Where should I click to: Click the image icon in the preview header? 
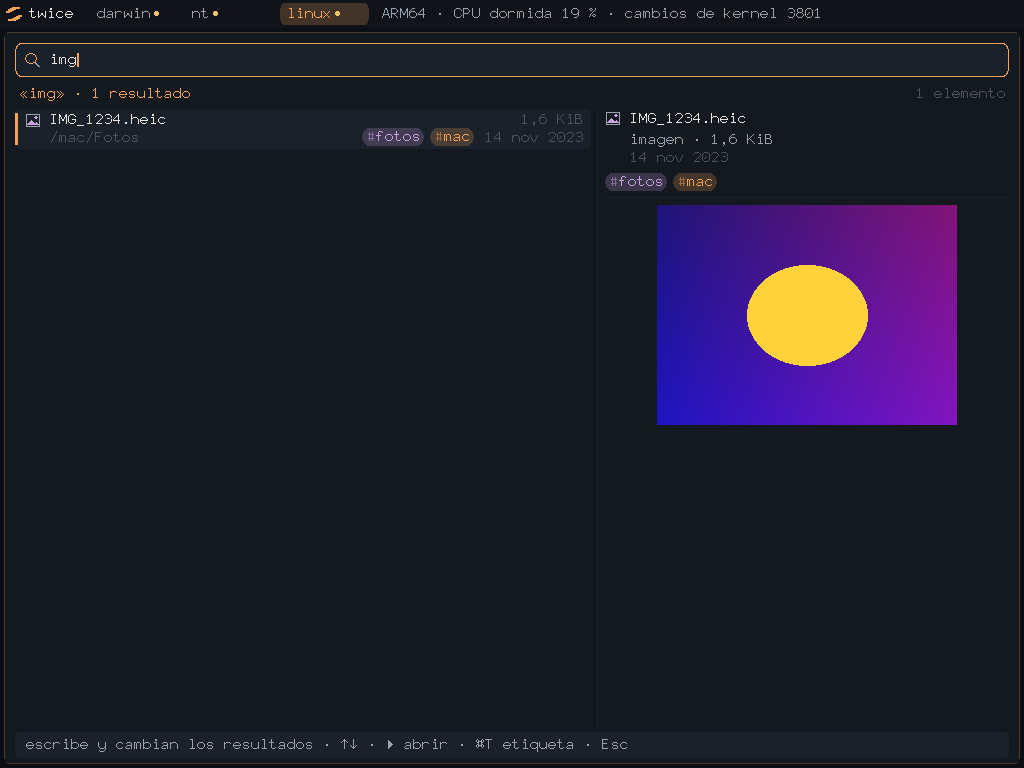(613, 118)
